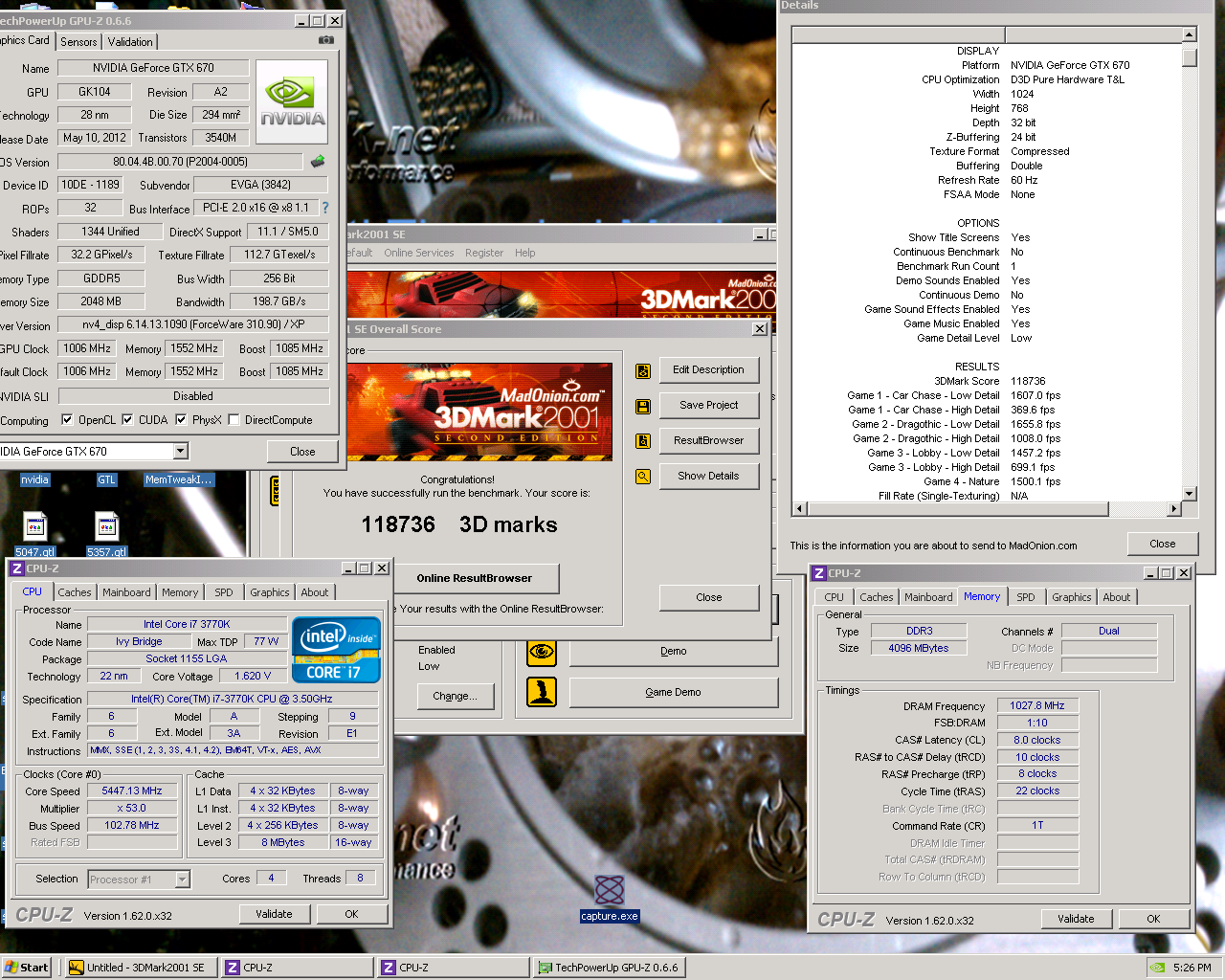The image size is (1225, 980).
Task: Switch to Sensors tab in GPU-Z
Action: [78, 42]
